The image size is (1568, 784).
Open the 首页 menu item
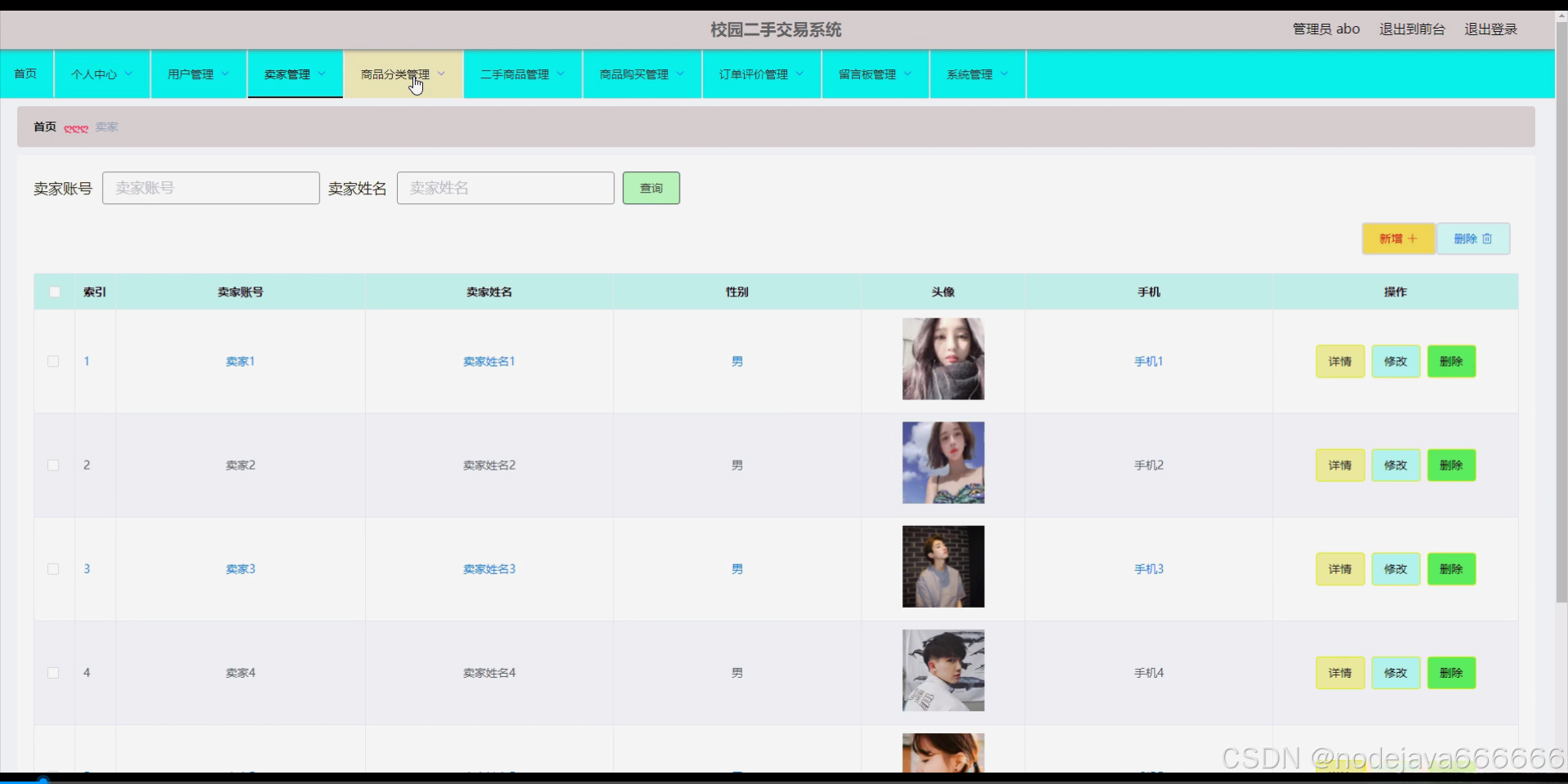coord(25,74)
